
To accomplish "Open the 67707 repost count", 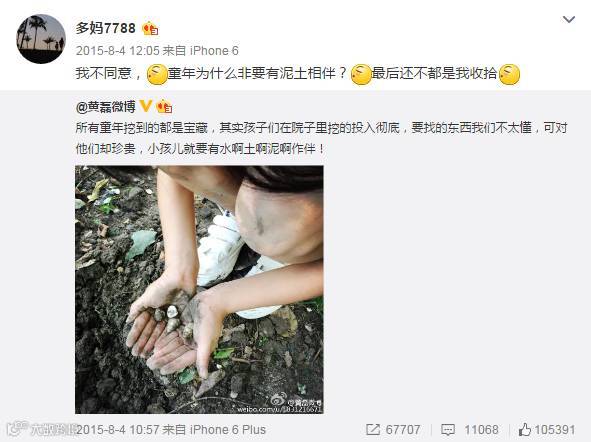I will pyautogui.click(x=403, y=430).
